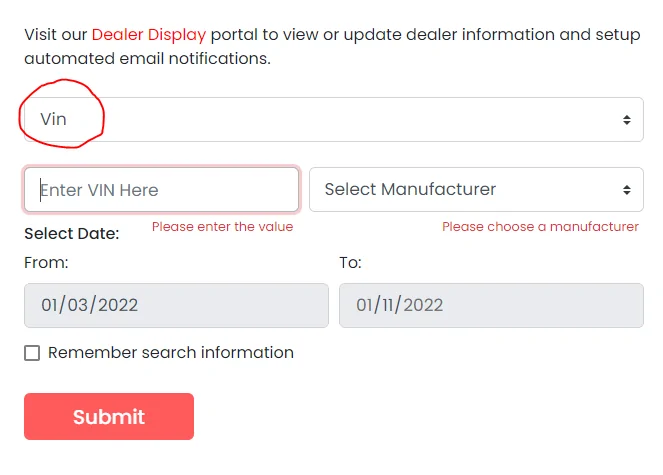Select the To date field

tap(491, 305)
